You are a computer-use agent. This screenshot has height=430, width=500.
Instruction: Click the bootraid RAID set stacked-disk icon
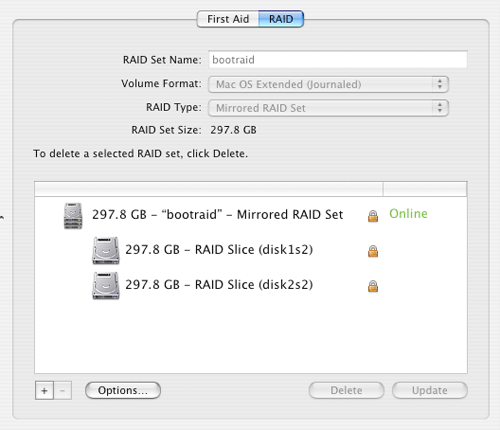73,216
